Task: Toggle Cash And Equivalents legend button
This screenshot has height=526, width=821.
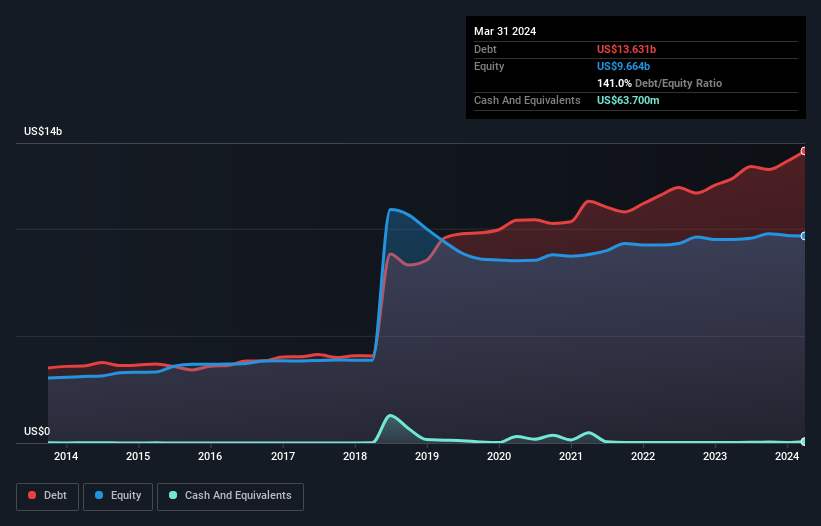Action: [x=230, y=496]
